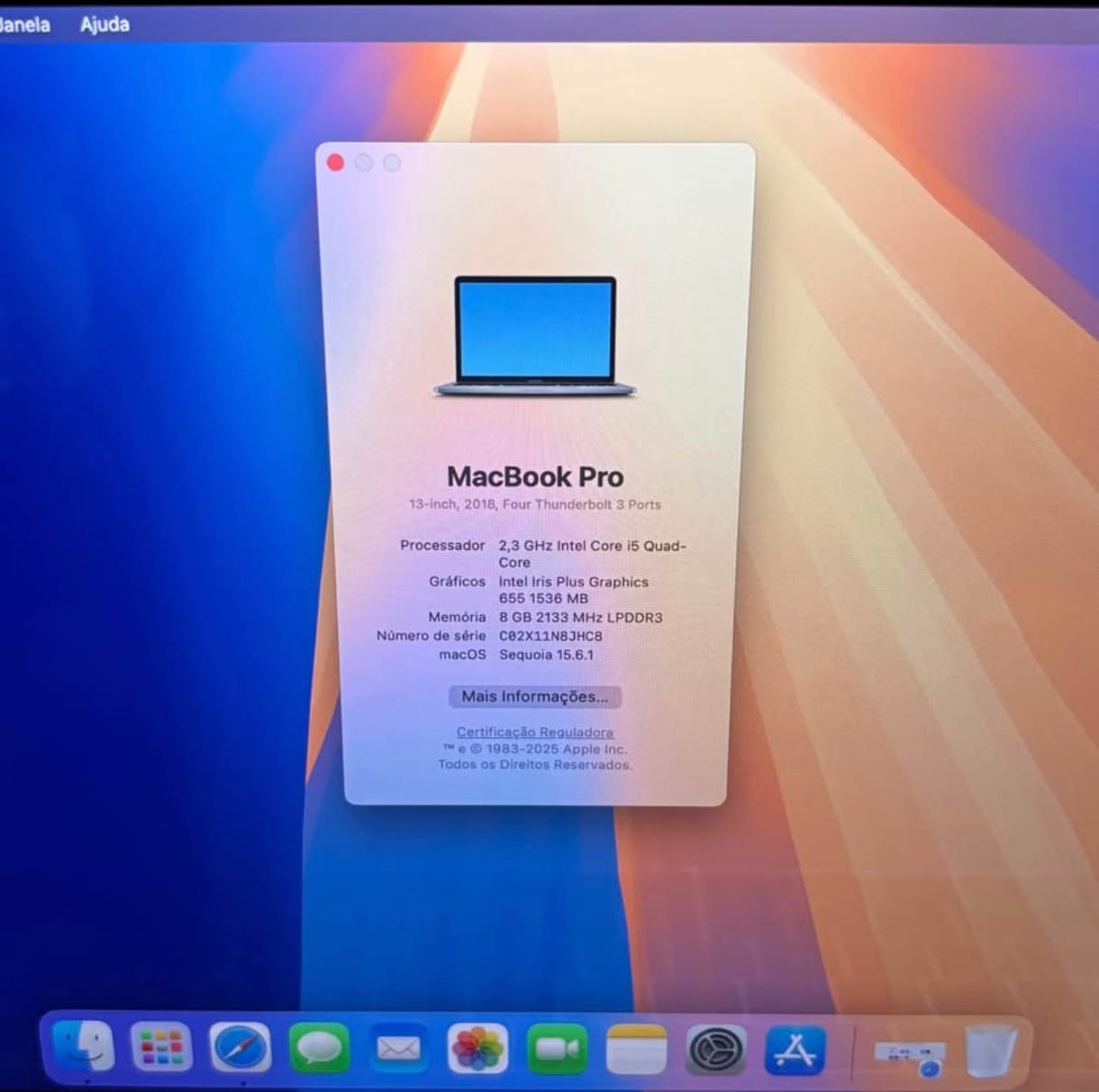
Task: Launch the Mail app
Action: point(398,1048)
